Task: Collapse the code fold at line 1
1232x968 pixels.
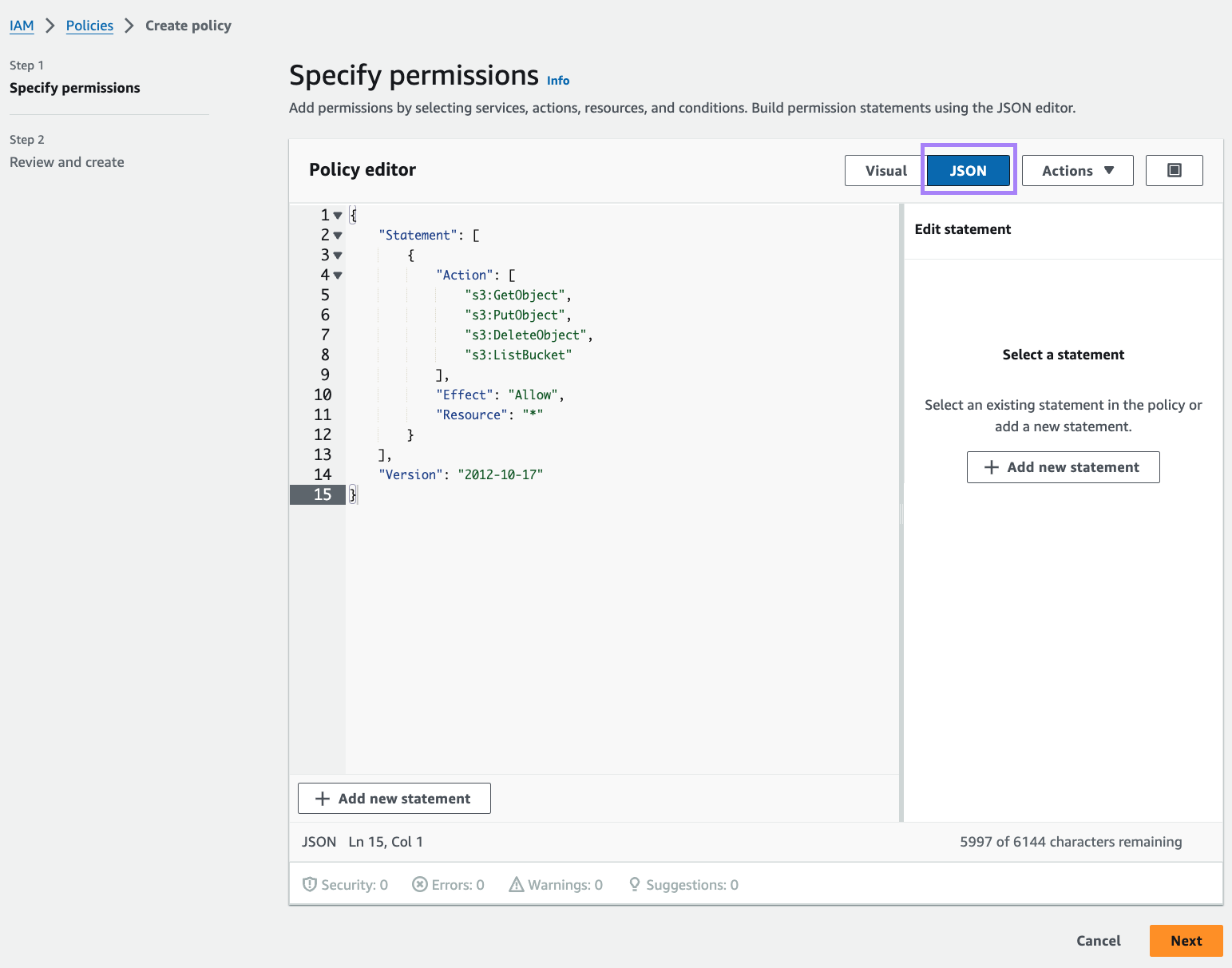Action: click(x=338, y=216)
